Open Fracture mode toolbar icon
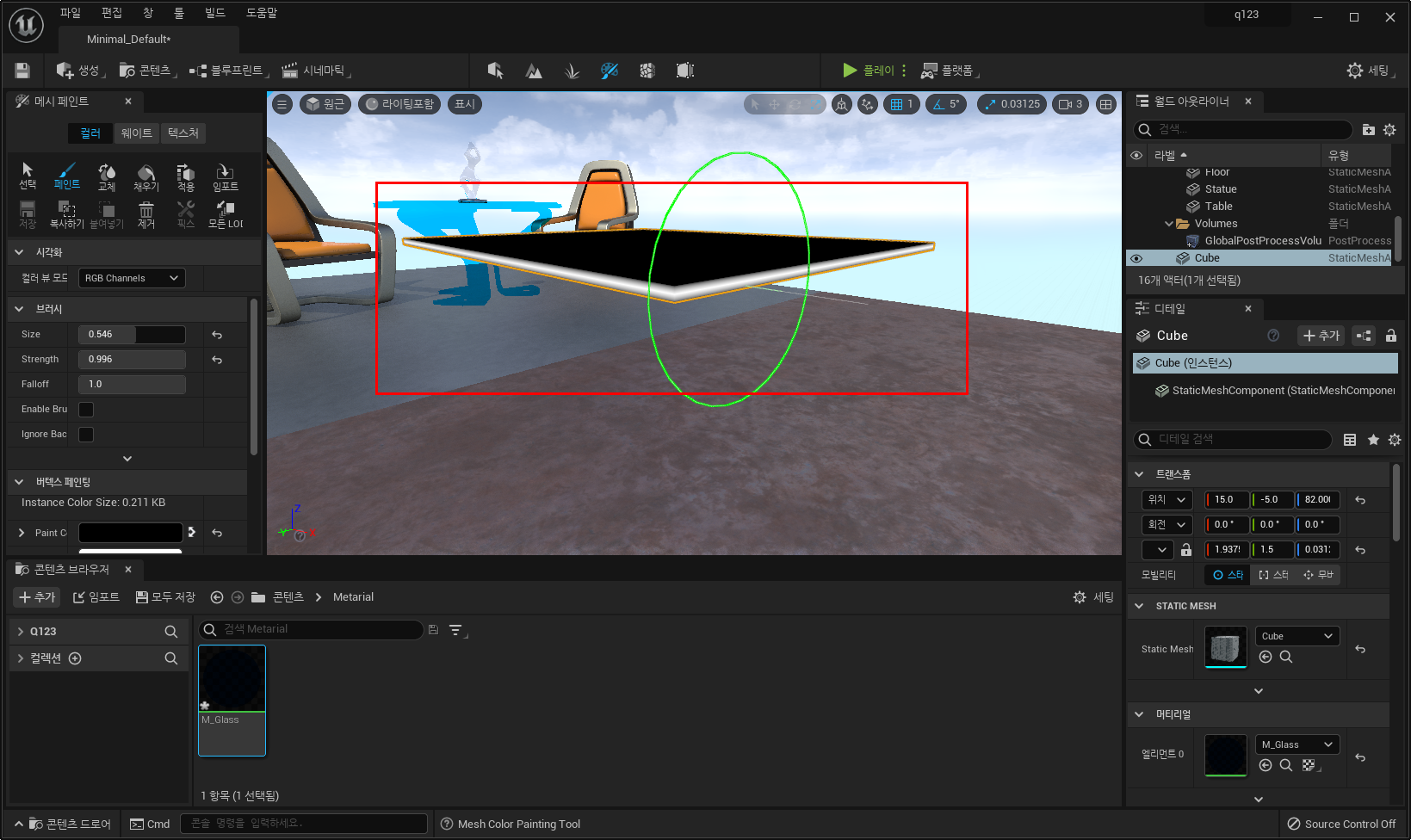The image size is (1411, 840). [647, 71]
